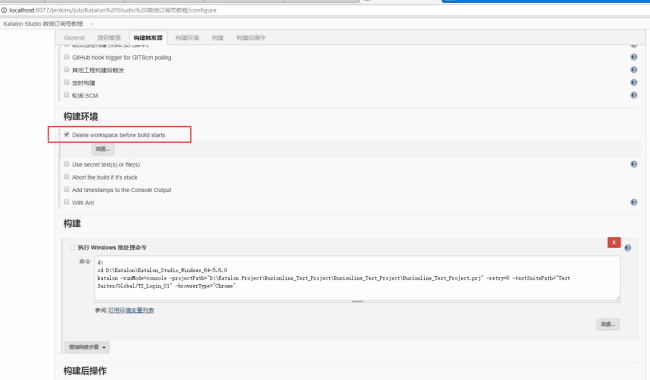Open help icon for With Ant row
Screen dimensions: 650x380
point(633,203)
